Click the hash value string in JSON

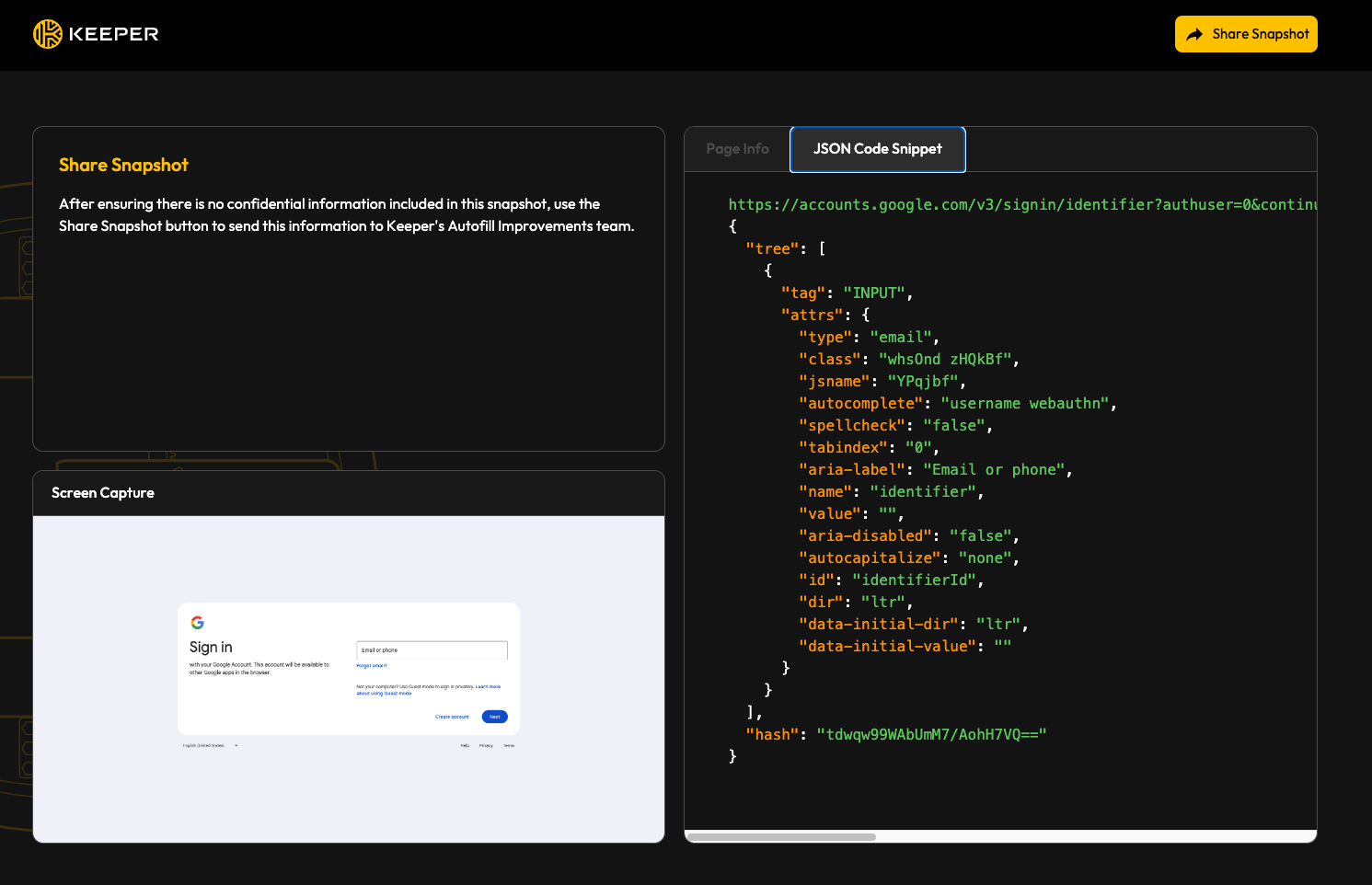tap(931, 734)
